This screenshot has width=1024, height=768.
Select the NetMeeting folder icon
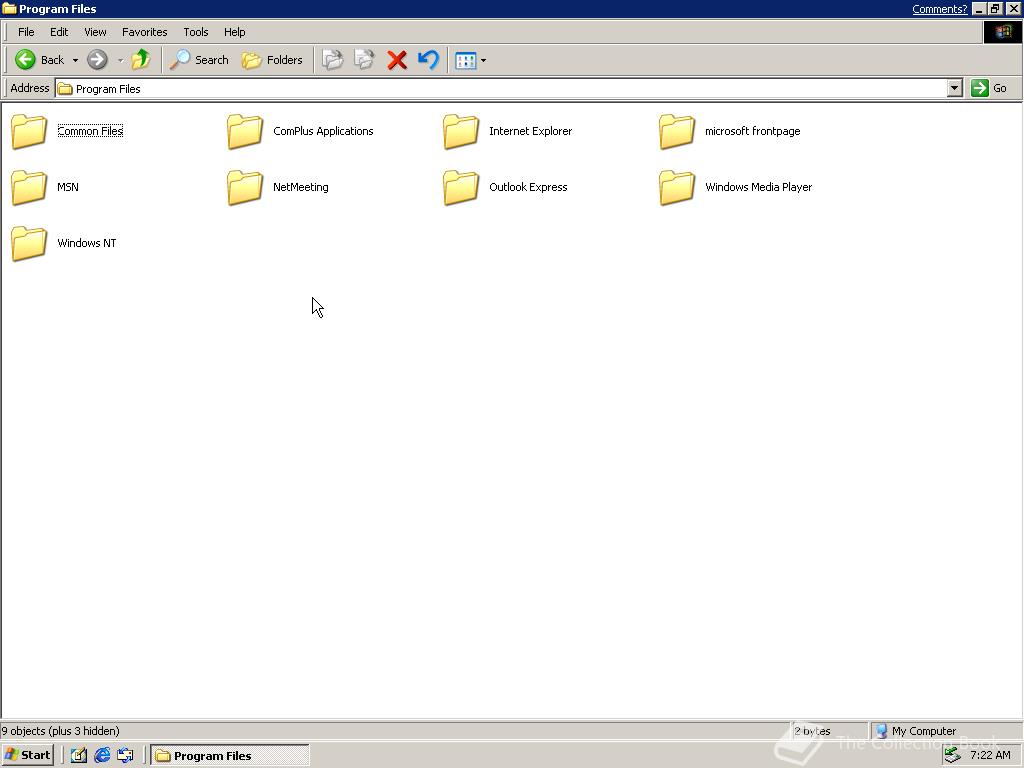coord(245,187)
